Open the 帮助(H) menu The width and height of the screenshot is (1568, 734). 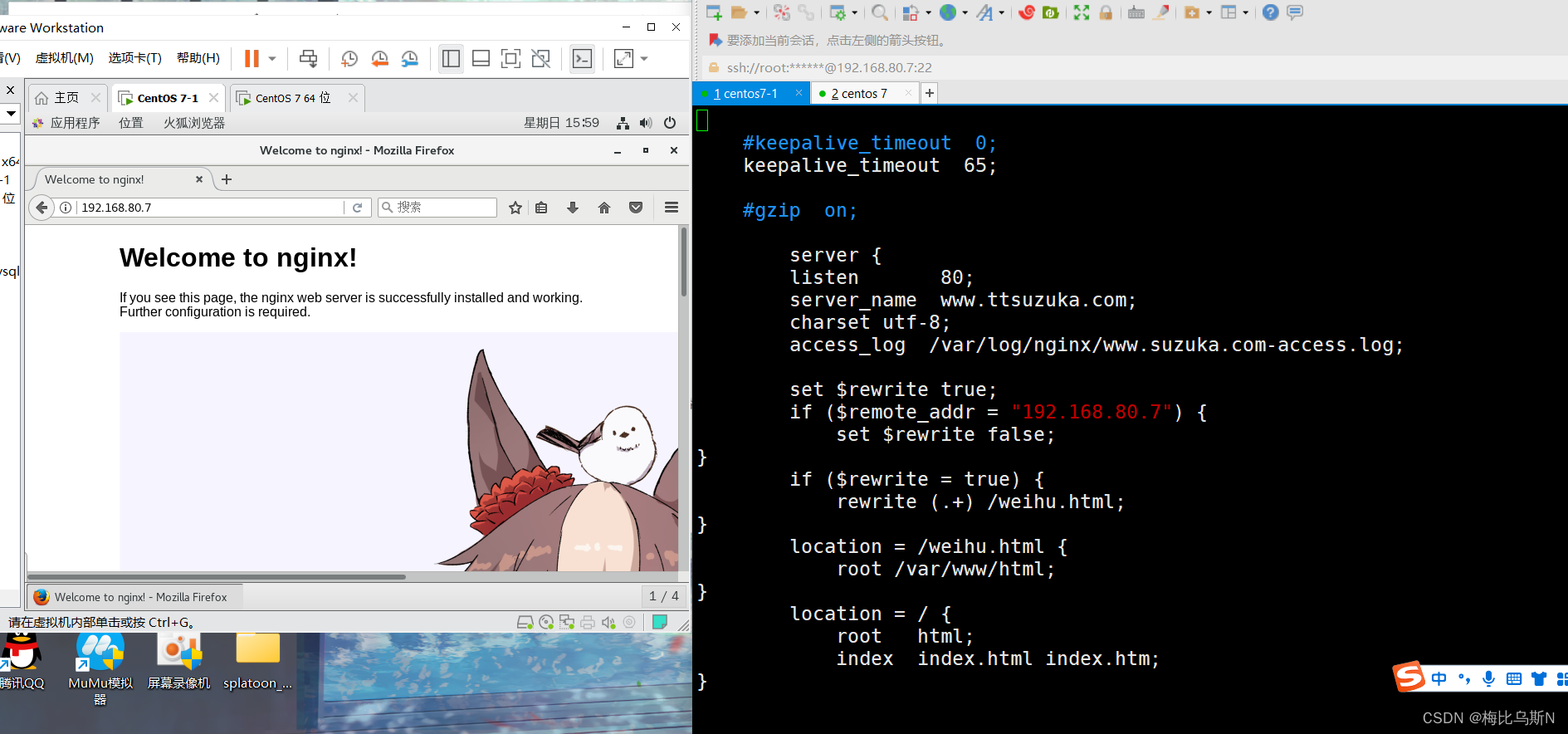pos(198,58)
